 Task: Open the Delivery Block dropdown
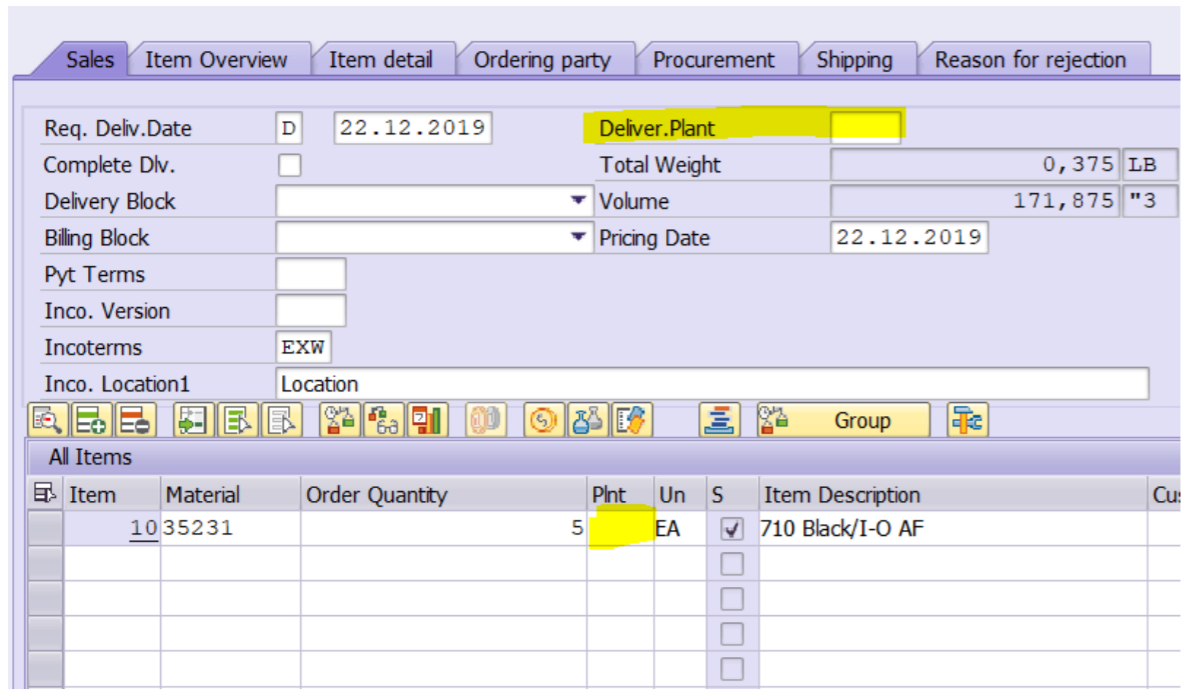point(577,201)
